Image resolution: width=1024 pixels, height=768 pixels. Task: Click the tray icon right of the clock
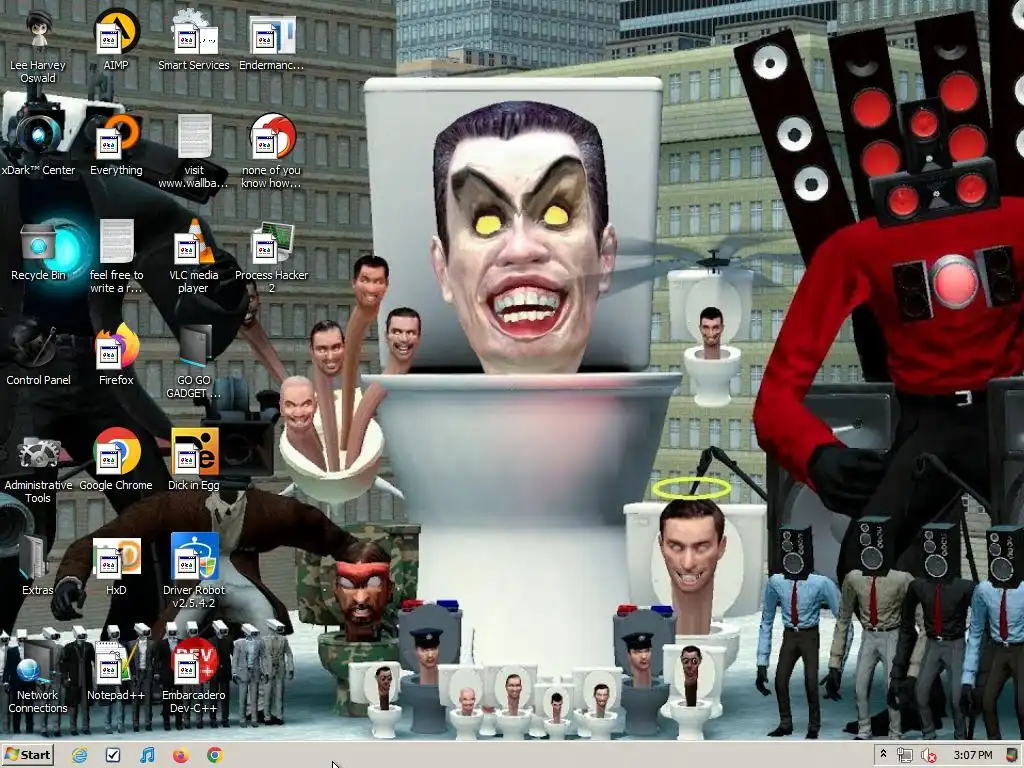coord(1013,756)
